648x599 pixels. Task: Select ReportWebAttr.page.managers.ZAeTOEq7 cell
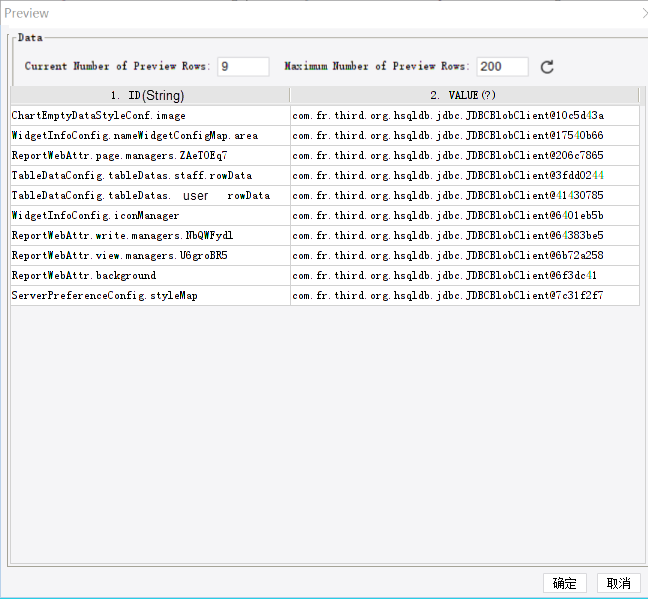point(150,155)
